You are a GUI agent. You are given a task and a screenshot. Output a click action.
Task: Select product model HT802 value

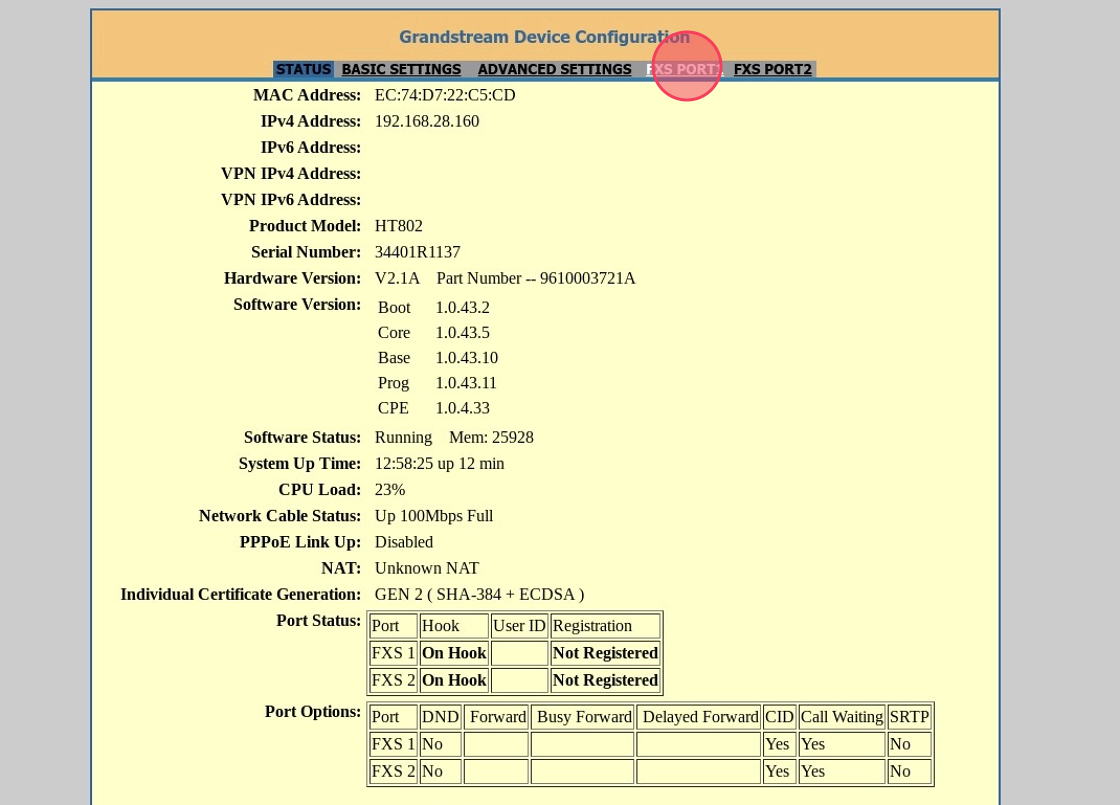click(x=399, y=226)
